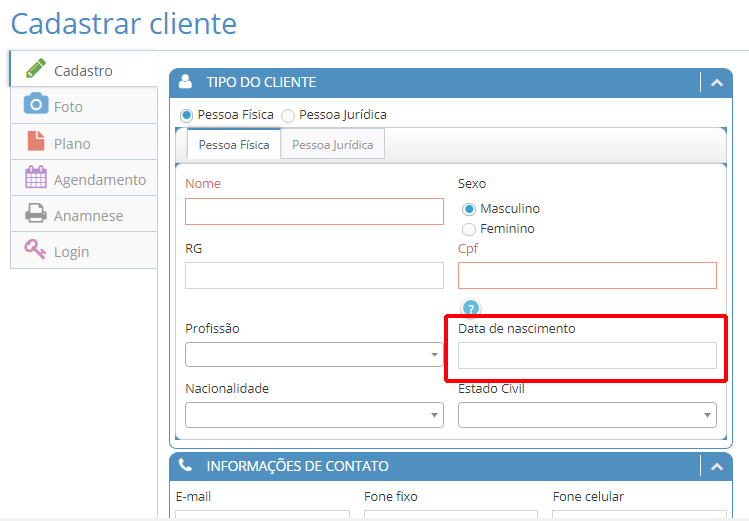Open the Estado Civil dropdown
749x521 pixels.
[x=587, y=415]
